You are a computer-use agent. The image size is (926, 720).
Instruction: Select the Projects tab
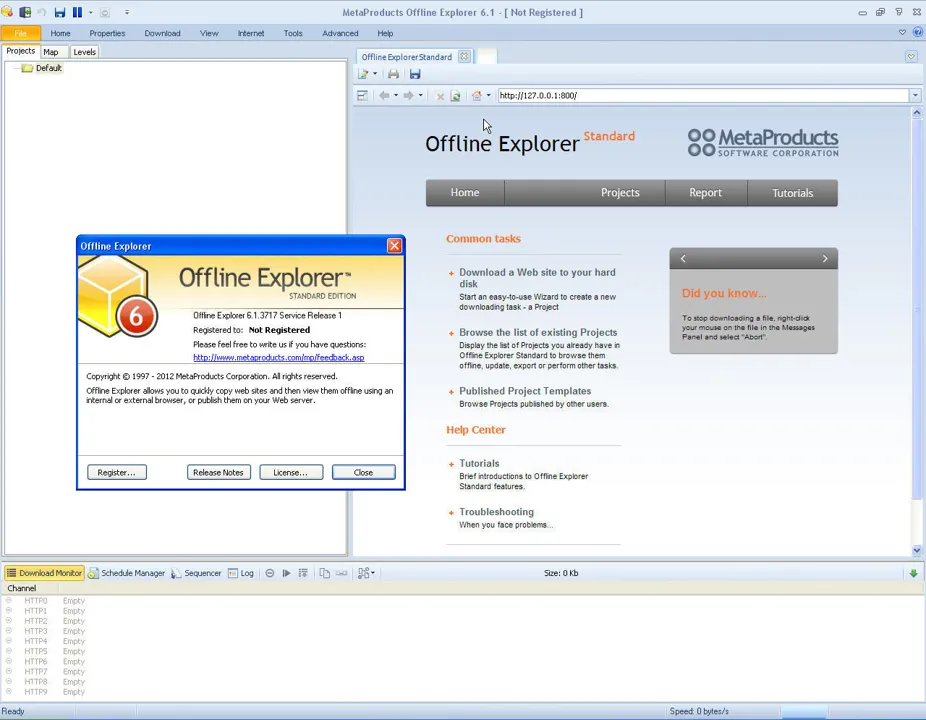[21, 51]
